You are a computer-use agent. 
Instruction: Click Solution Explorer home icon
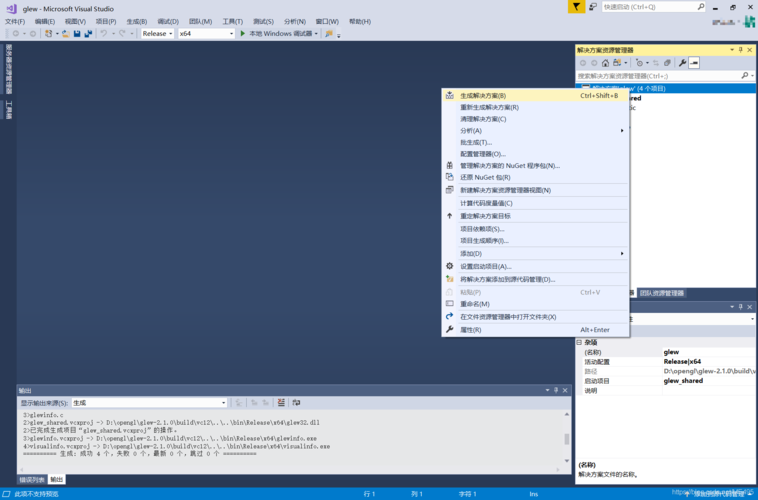point(605,63)
